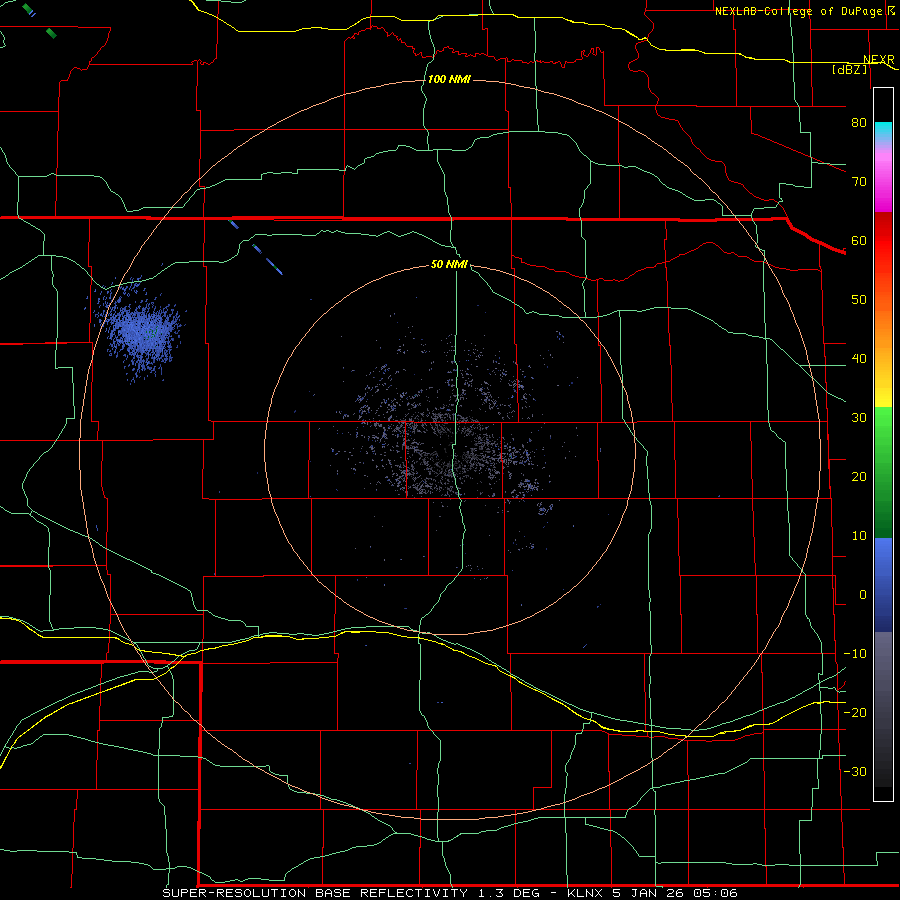The height and width of the screenshot is (900, 900).
Task: Click the 0 value on the dBZ scale
Action: point(863,595)
